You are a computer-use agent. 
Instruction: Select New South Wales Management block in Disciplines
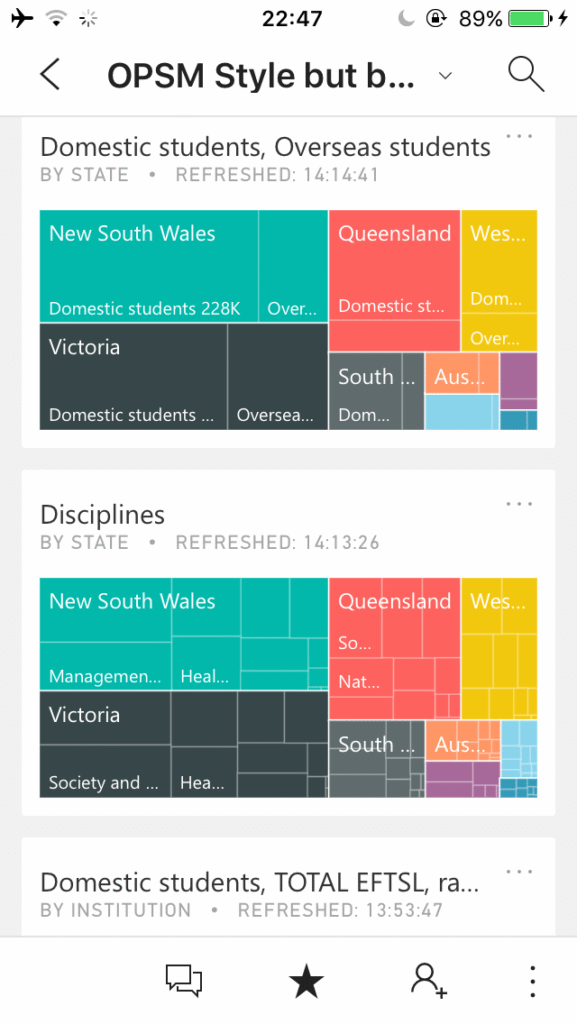coord(105,666)
